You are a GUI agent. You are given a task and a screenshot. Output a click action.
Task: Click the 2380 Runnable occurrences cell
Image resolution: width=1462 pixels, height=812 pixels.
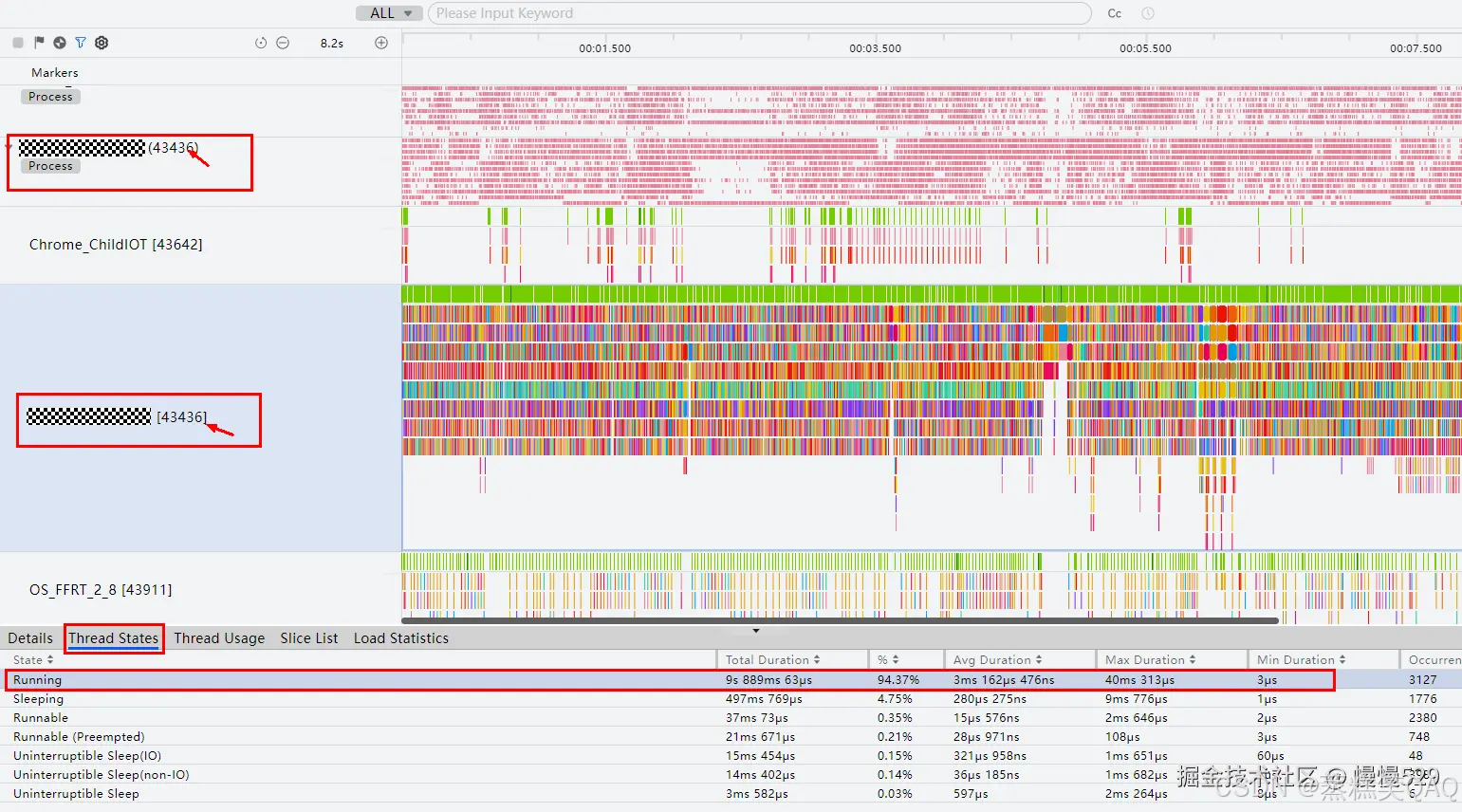(x=1422, y=718)
